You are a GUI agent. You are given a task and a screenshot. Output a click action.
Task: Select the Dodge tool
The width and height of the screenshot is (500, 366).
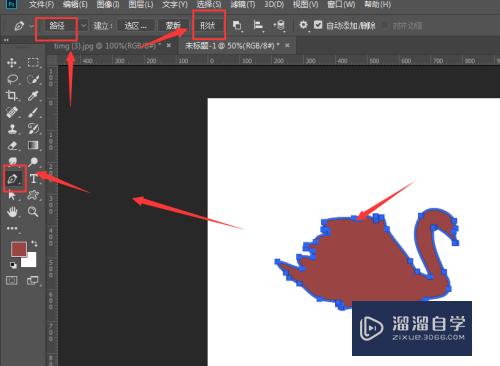33,162
